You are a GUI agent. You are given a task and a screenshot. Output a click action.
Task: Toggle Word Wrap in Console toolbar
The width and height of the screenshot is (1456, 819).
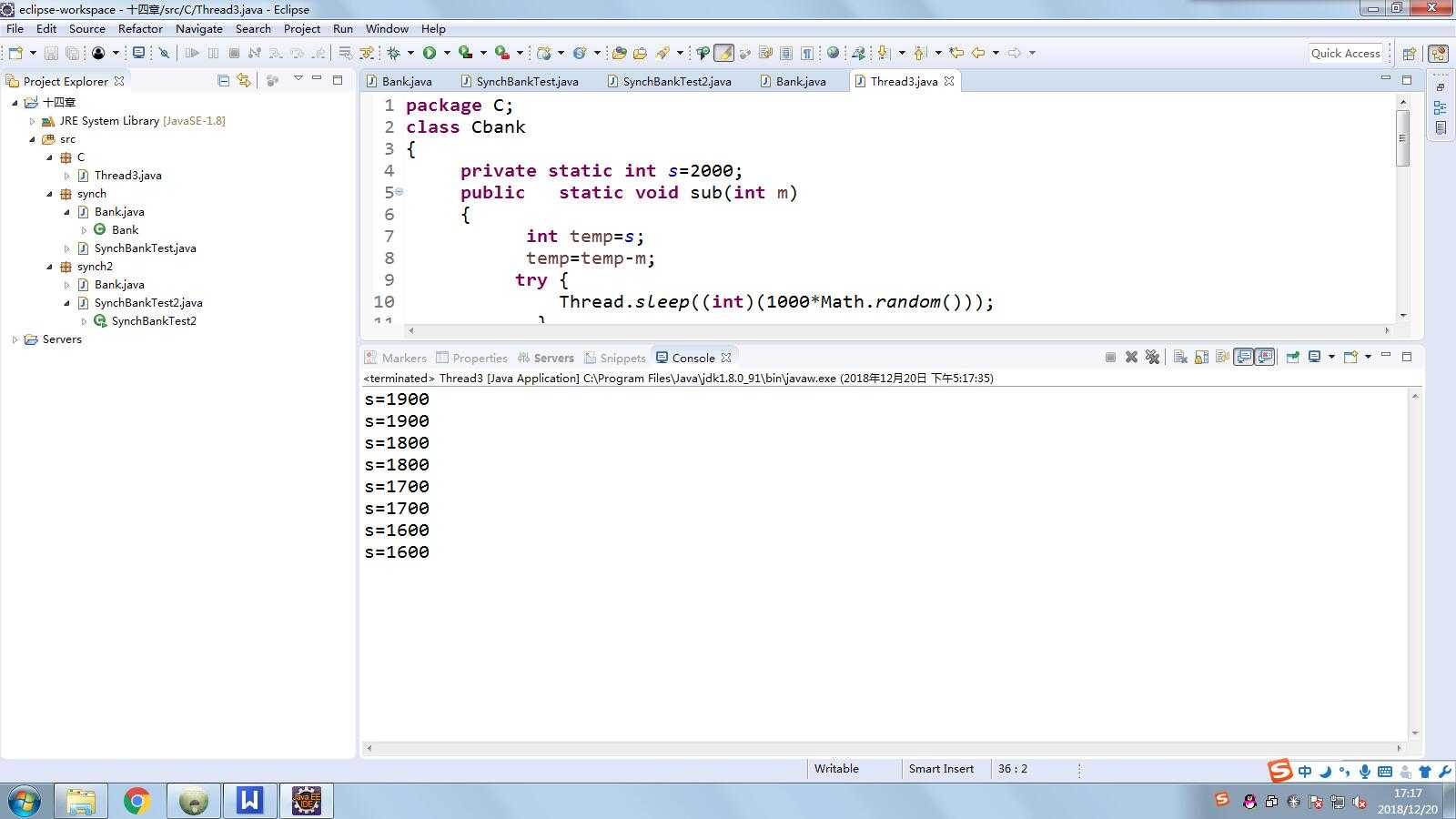tap(1222, 357)
